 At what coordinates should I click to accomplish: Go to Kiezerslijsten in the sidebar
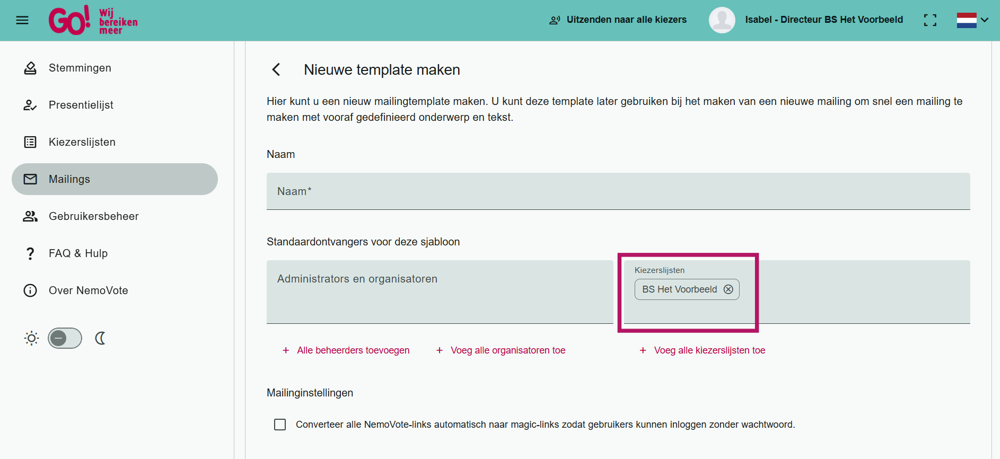click(82, 142)
